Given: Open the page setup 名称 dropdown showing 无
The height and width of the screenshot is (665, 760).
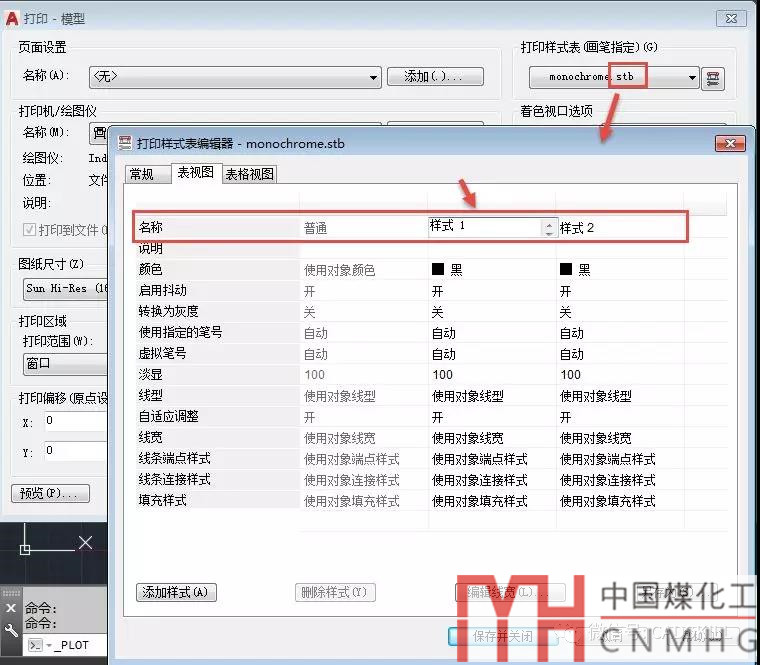Looking at the screenshot, I should 235,77.
